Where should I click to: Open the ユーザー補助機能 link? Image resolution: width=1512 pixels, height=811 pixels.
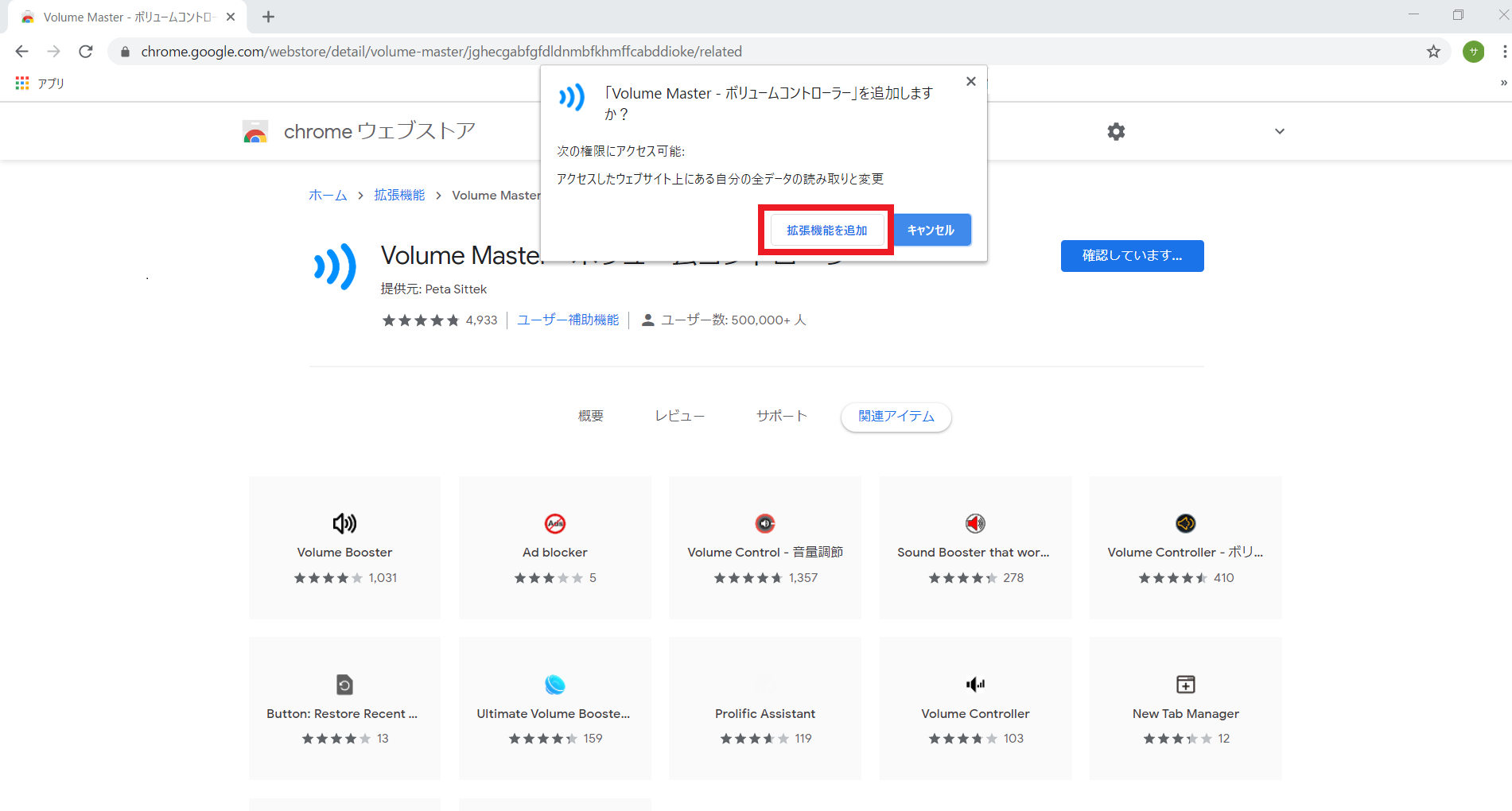[567, 320]
